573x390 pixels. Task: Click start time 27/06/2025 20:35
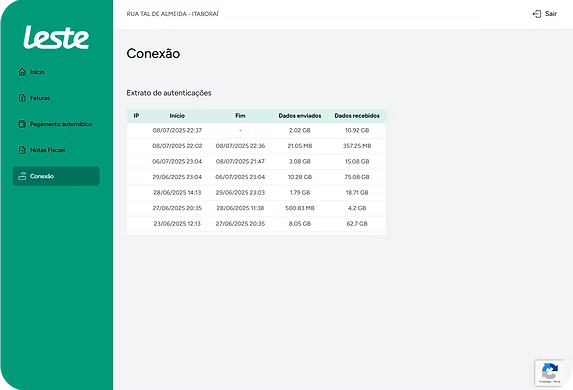[177, 208]
